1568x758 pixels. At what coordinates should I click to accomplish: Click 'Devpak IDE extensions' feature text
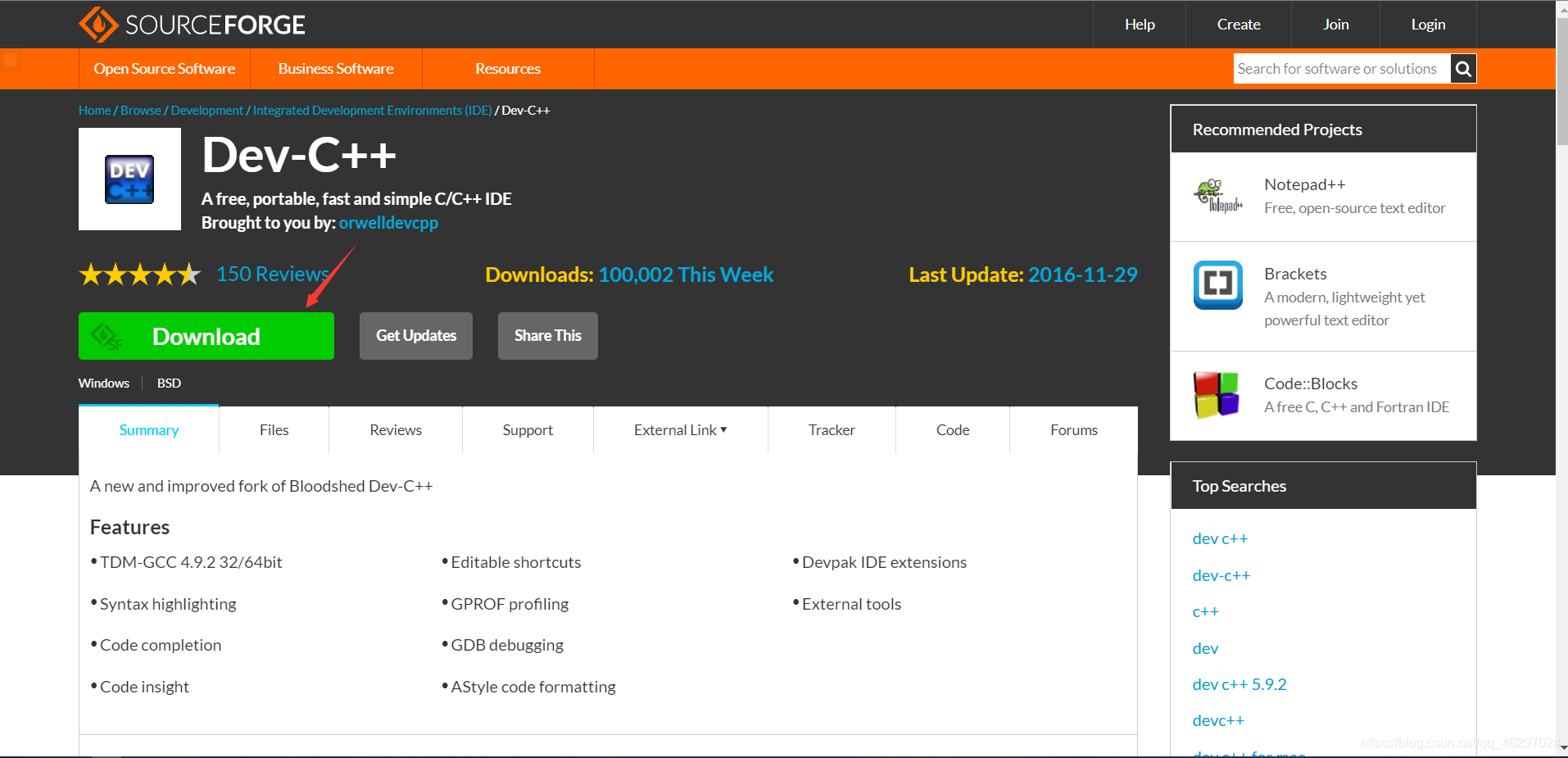(884, 562)
